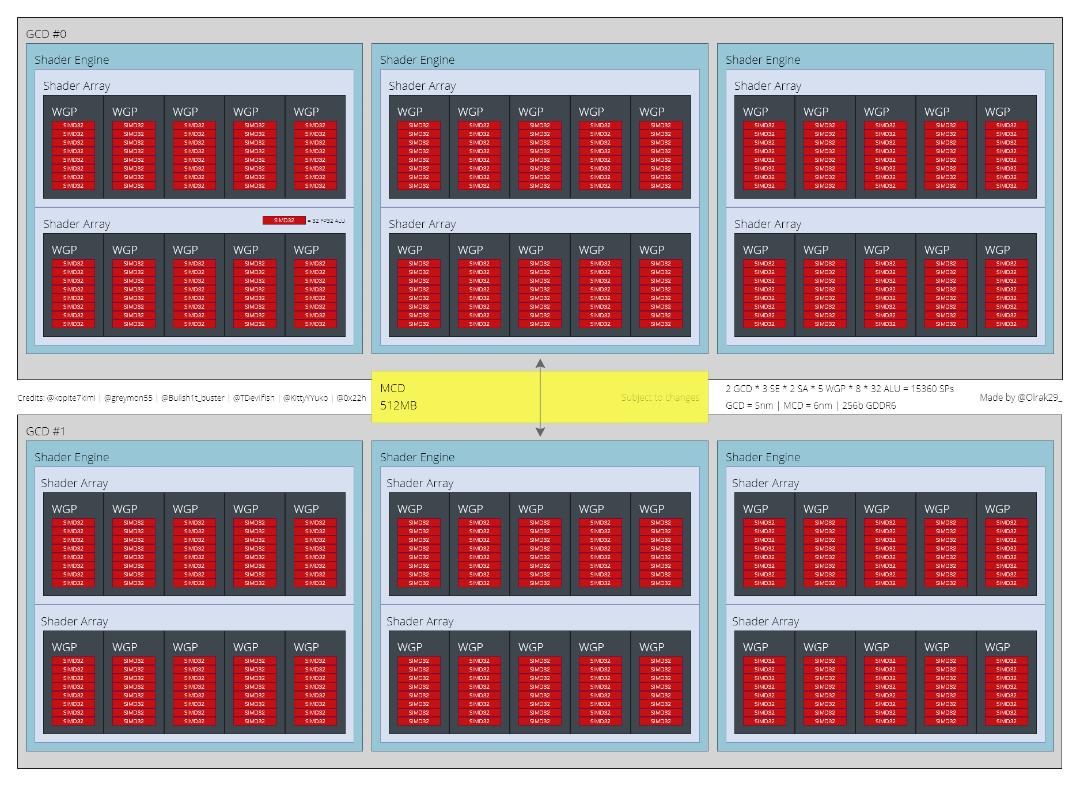
Task: Select the yellow MCD 512MB block
Action: (540, 397)
